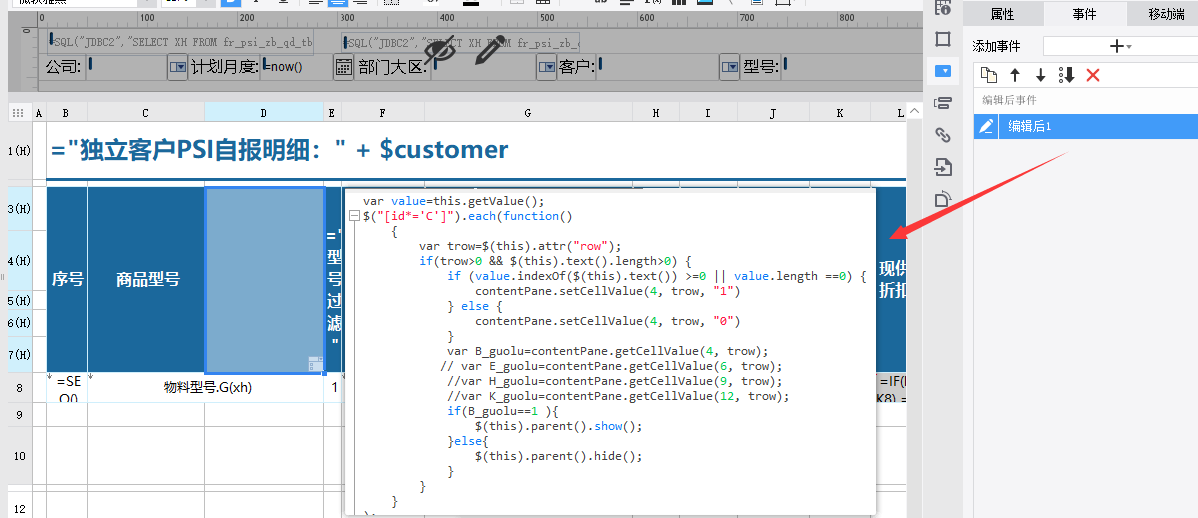Open the 客户 combo box dropdown button
1198x518 pixels.
tap(730, 67)
